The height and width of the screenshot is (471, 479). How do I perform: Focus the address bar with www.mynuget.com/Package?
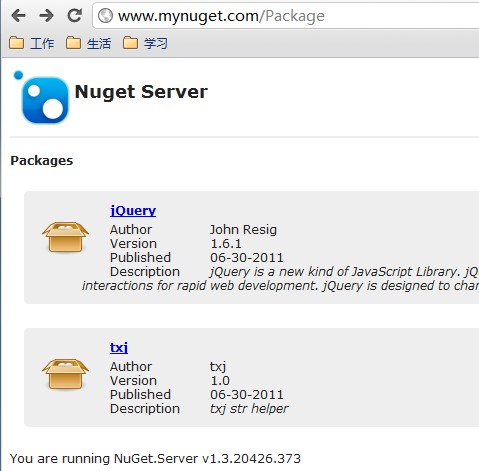coord(286,16)
